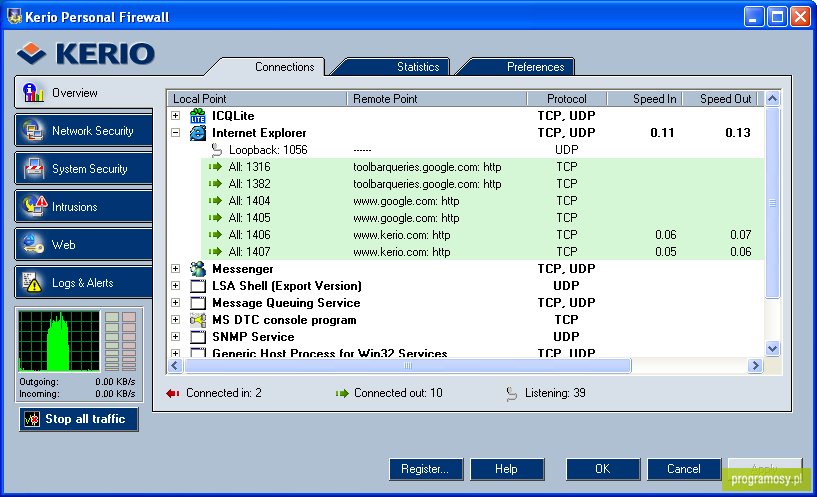Click the green Connected out arrow icon
The height and width of the screenshot is (497, 817).
[x=342, y=393]
